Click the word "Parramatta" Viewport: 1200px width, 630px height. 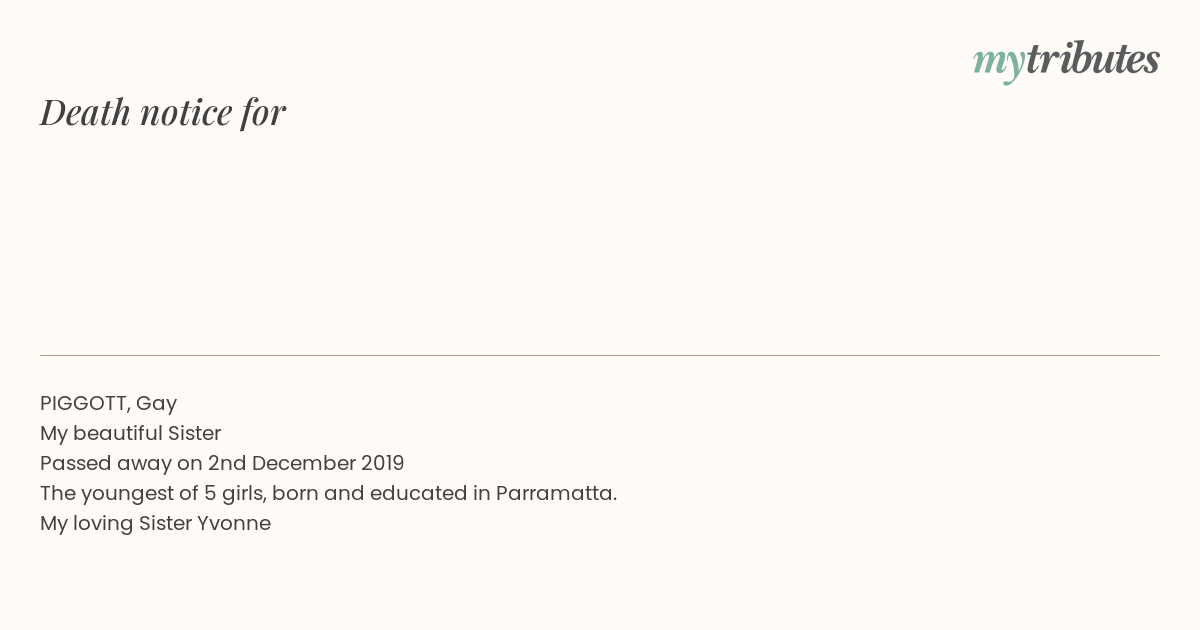(555, 494)
